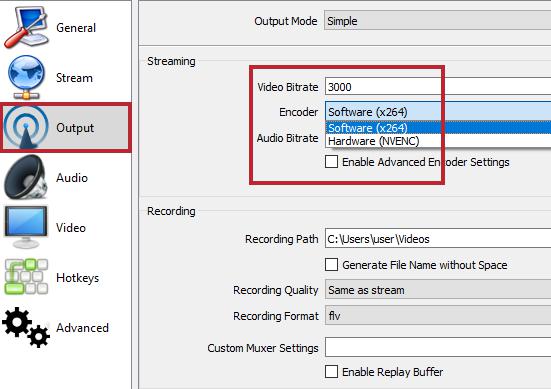Screen dimensions: 551x389
Task: Click the Output broadcast antenna icon
Action: (x=26, y=127)
